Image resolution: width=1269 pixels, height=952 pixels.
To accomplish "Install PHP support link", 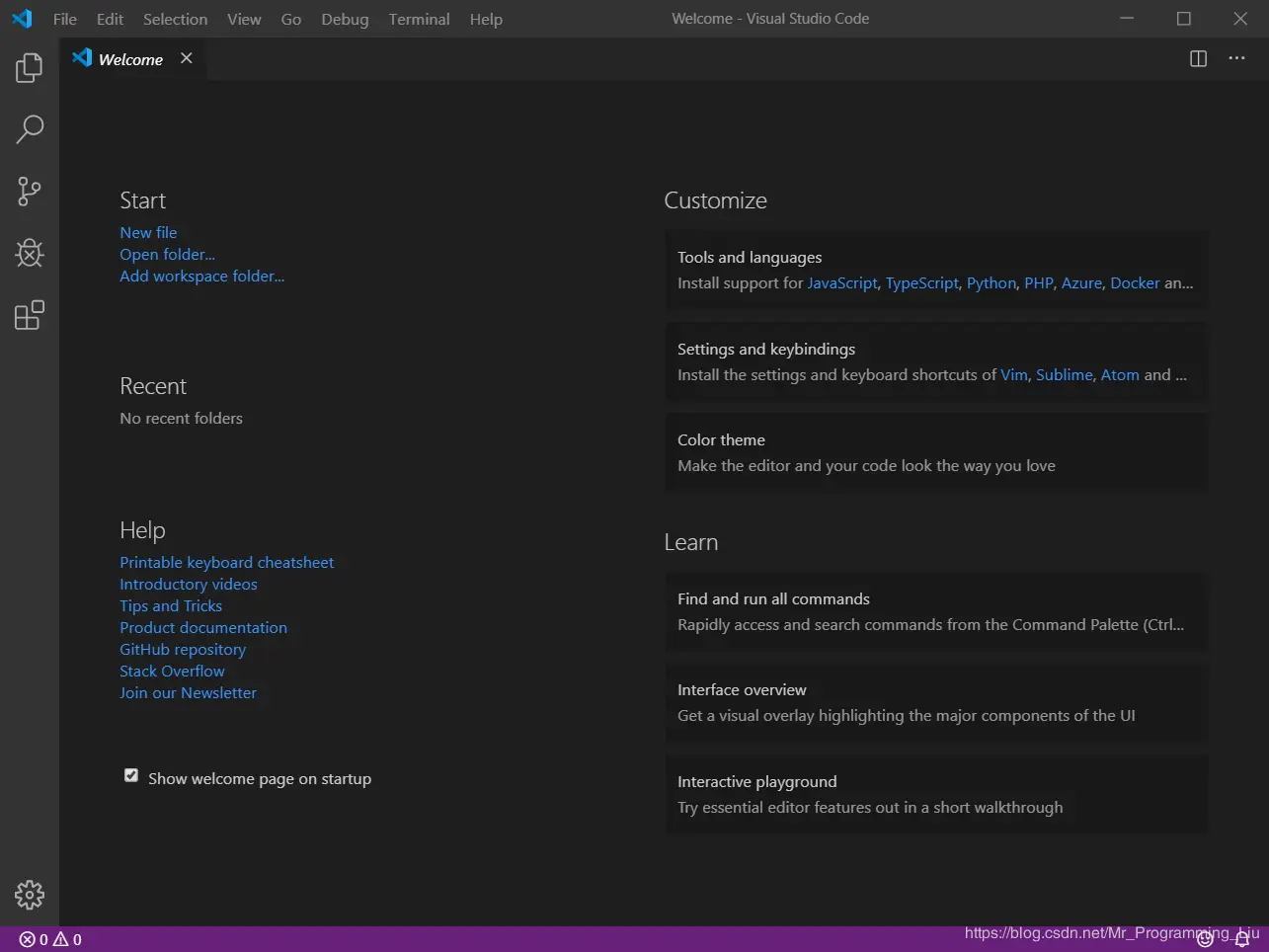I will (x=1039, y=282).
